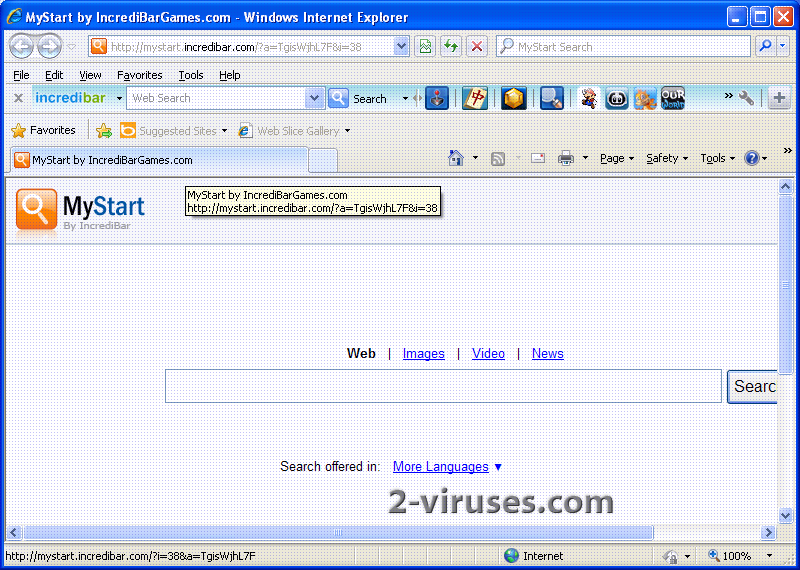The width and height of the screenshot is (800, 570).
Task: Open the Help menu
Action: coord(230,75)
